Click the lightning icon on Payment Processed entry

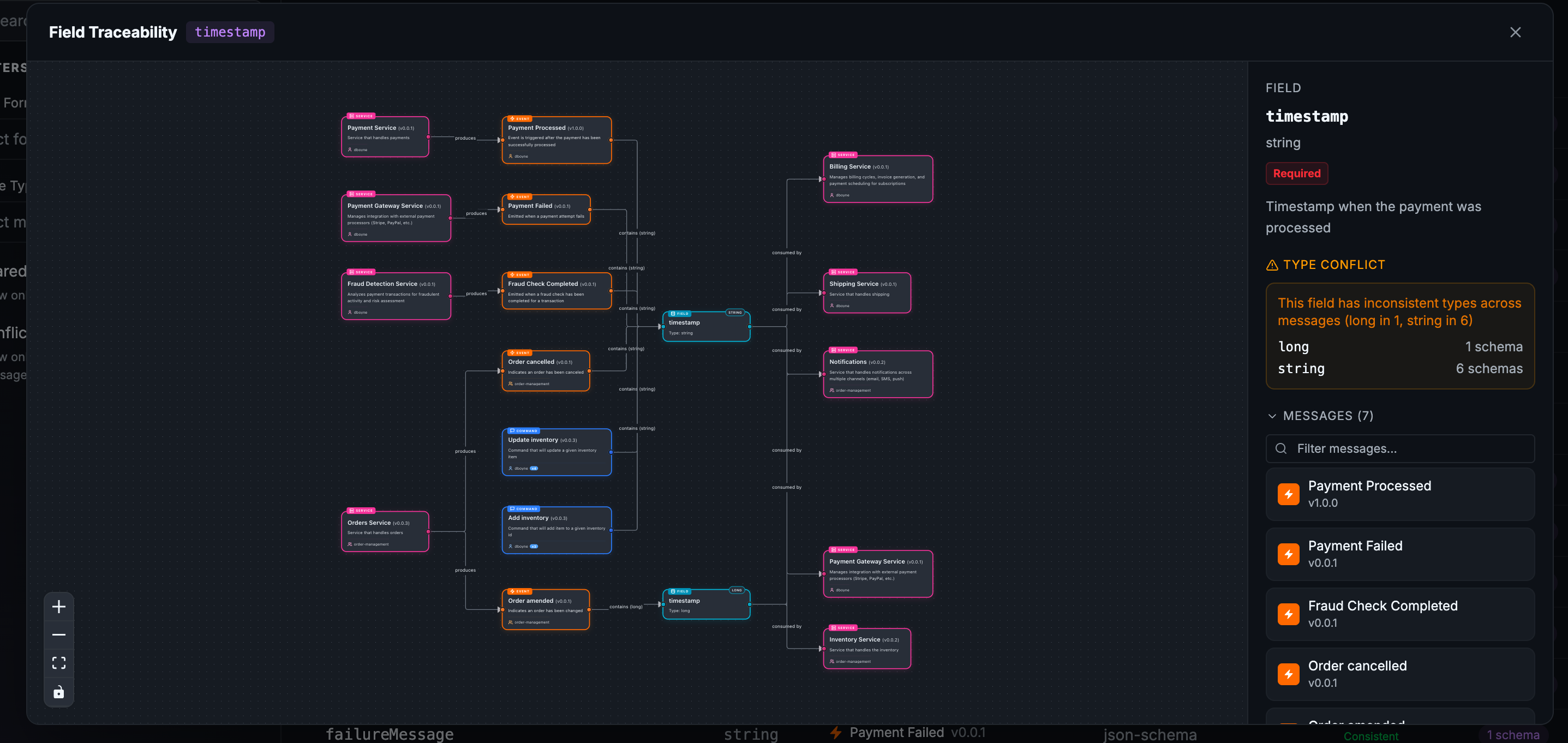(x=1289, y=494)
